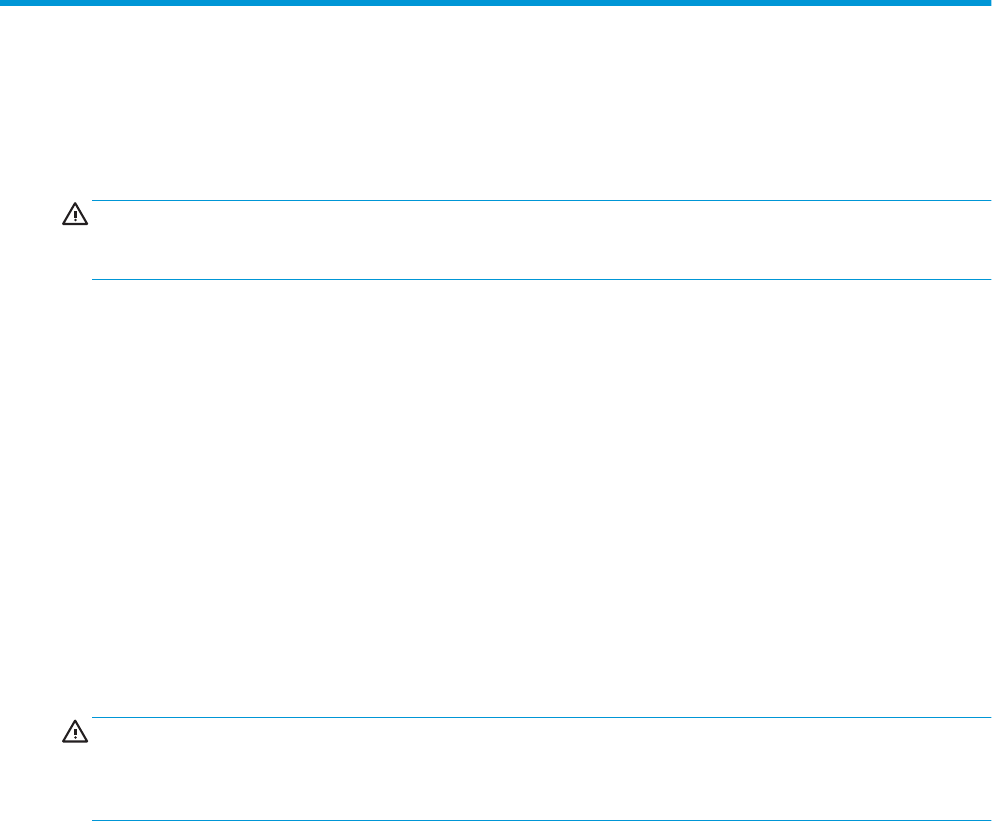Click the exclamation mark in upper warning triangle
The width and height of the screenshot is (992, 821).
click(75, 217)
